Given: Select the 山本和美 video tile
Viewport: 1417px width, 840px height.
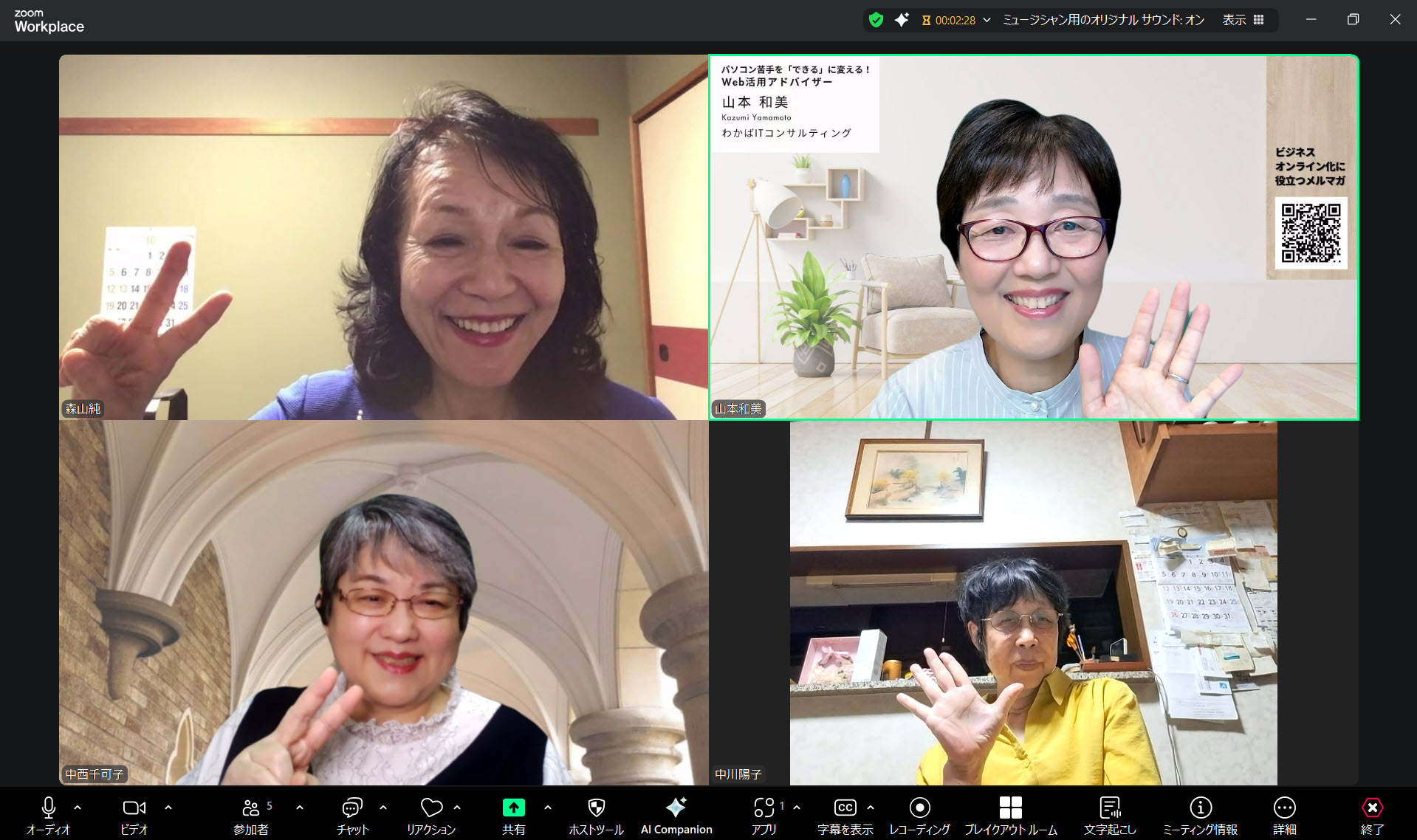Looking at the screenshot, I should [1034, 237].
